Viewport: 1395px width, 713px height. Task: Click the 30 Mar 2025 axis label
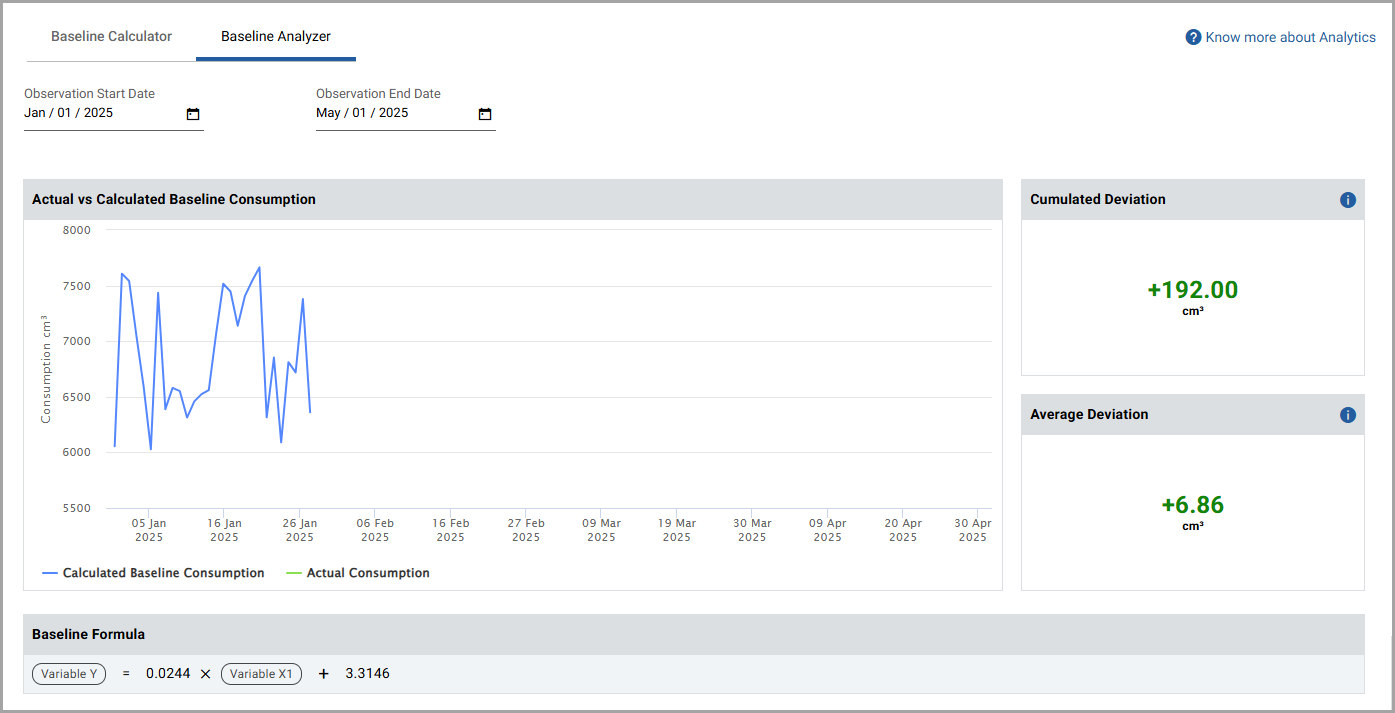(x=752, y=530)
